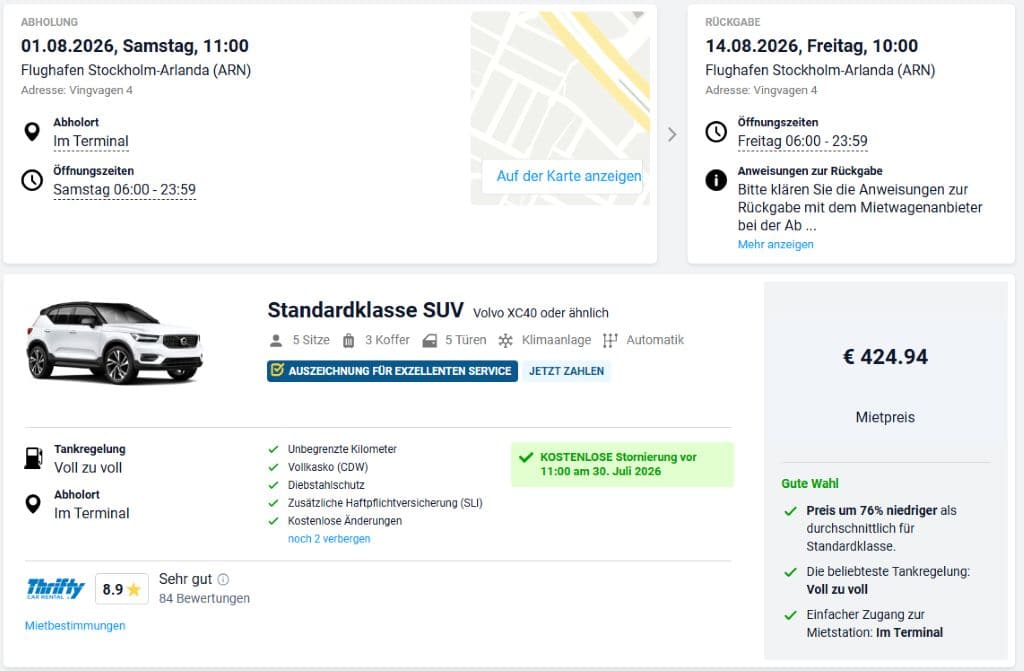Collapse extras via noch 2 verbergen
This screenshot has height=671, width=1024.
coord(329,538)
